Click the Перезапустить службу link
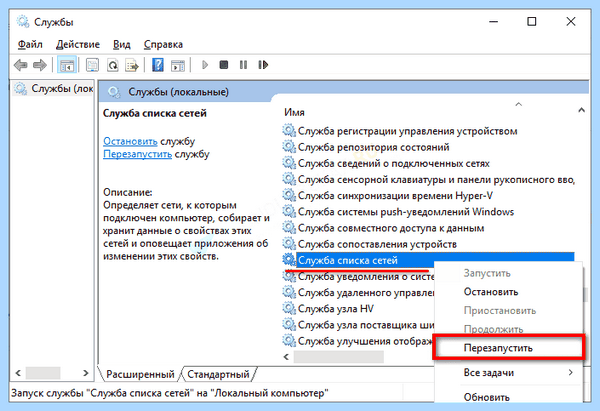This screenshot has height=411, width=600. (x=137, y=154)
